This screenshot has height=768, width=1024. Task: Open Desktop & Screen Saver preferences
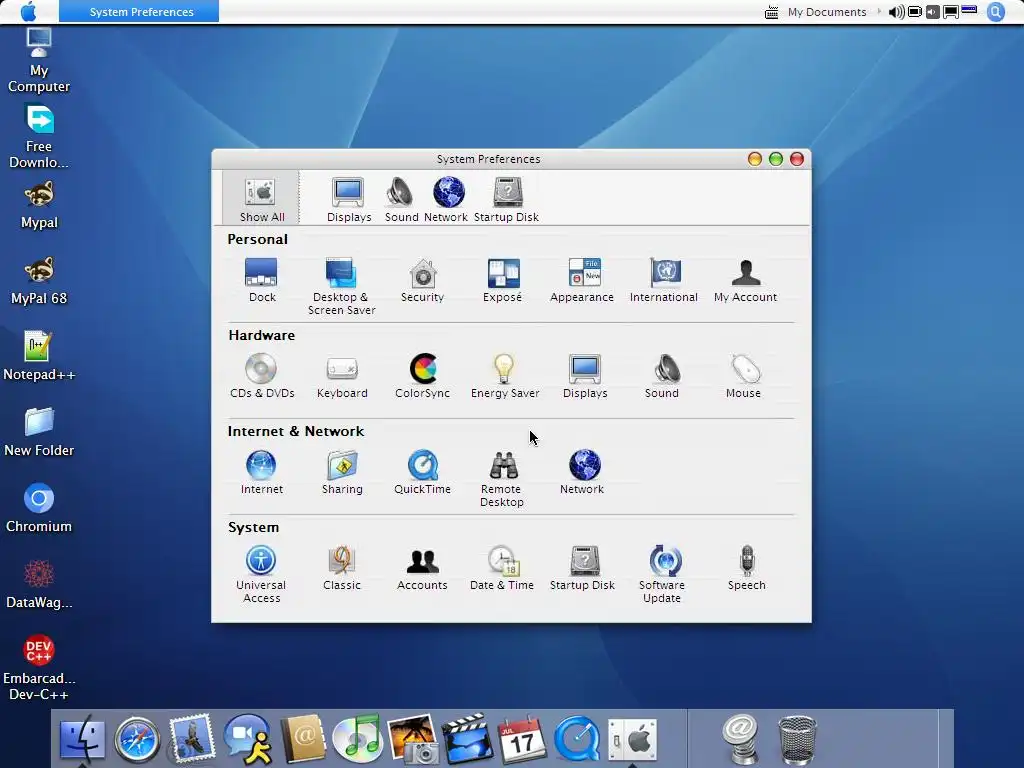click(x=341, y=287)
